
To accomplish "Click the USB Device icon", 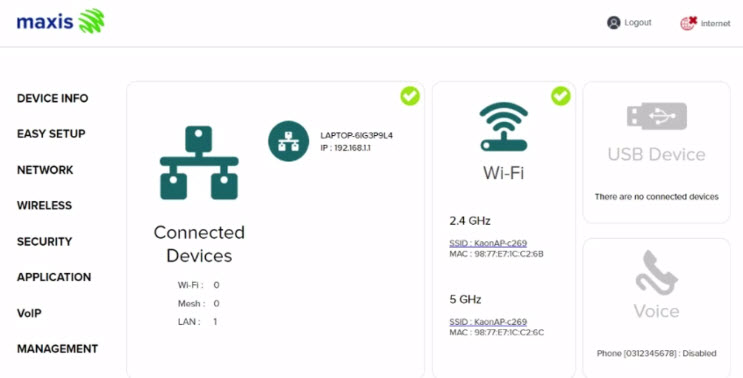I will pos(657,116).
